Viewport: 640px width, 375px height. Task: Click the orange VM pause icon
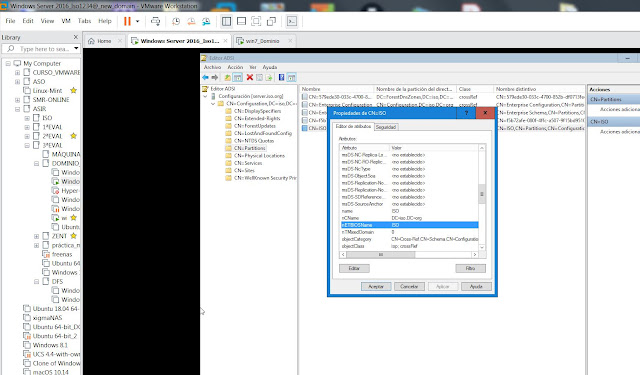click(127, 21)
